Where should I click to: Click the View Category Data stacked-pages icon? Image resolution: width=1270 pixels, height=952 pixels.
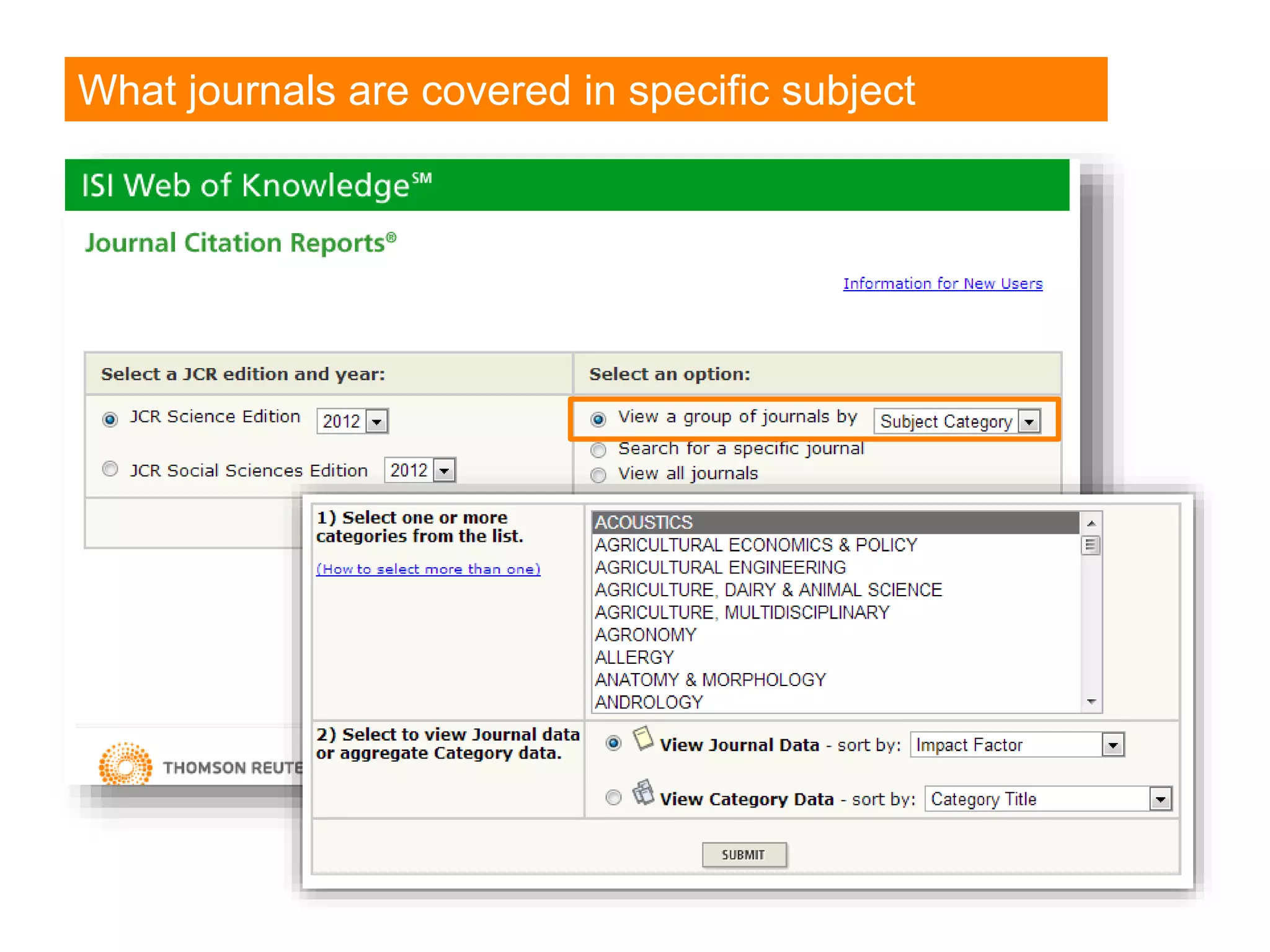[x=643, y=793]
